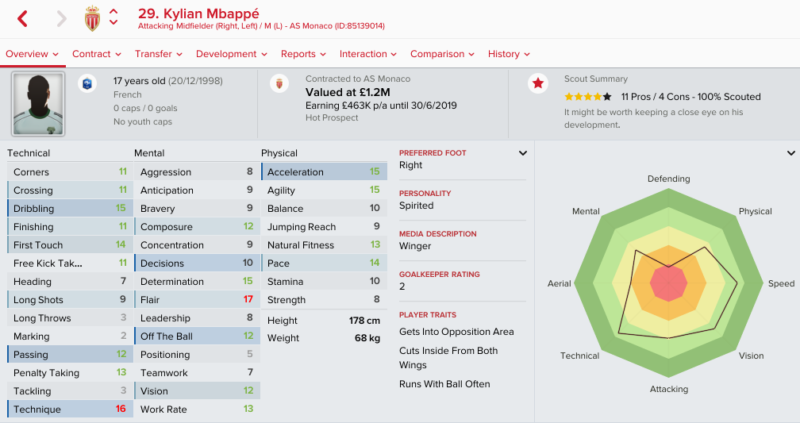Click the Flair attribute row
The image size is (800, 423).
pyautogui.click(x=195, y=298)
